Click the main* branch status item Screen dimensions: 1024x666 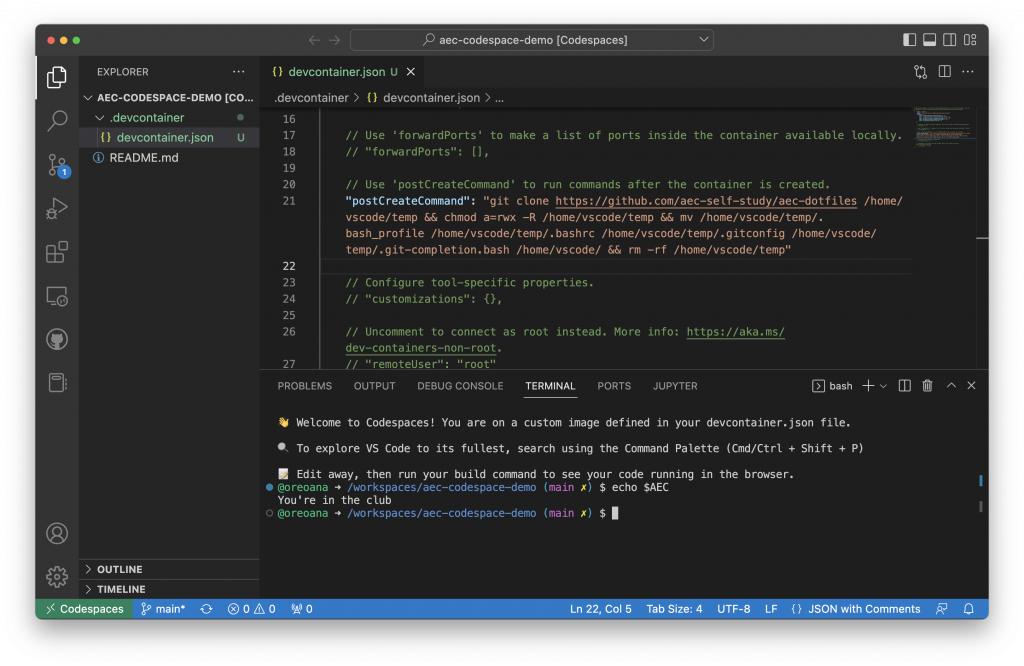163,609
